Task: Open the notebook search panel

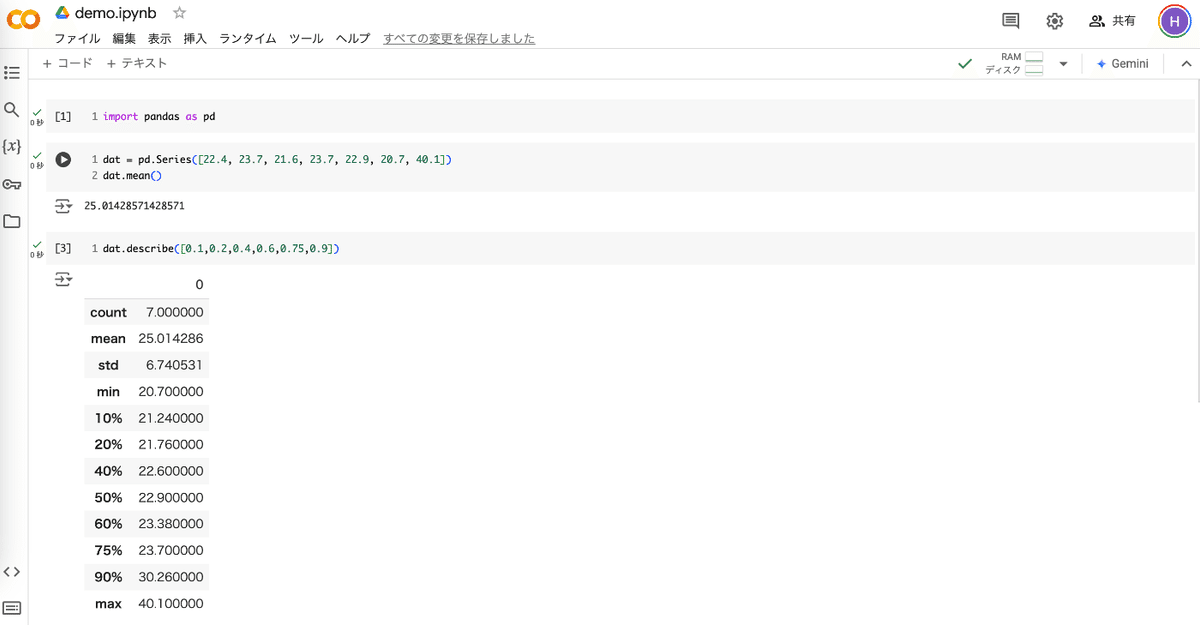Action: point(12,109)
